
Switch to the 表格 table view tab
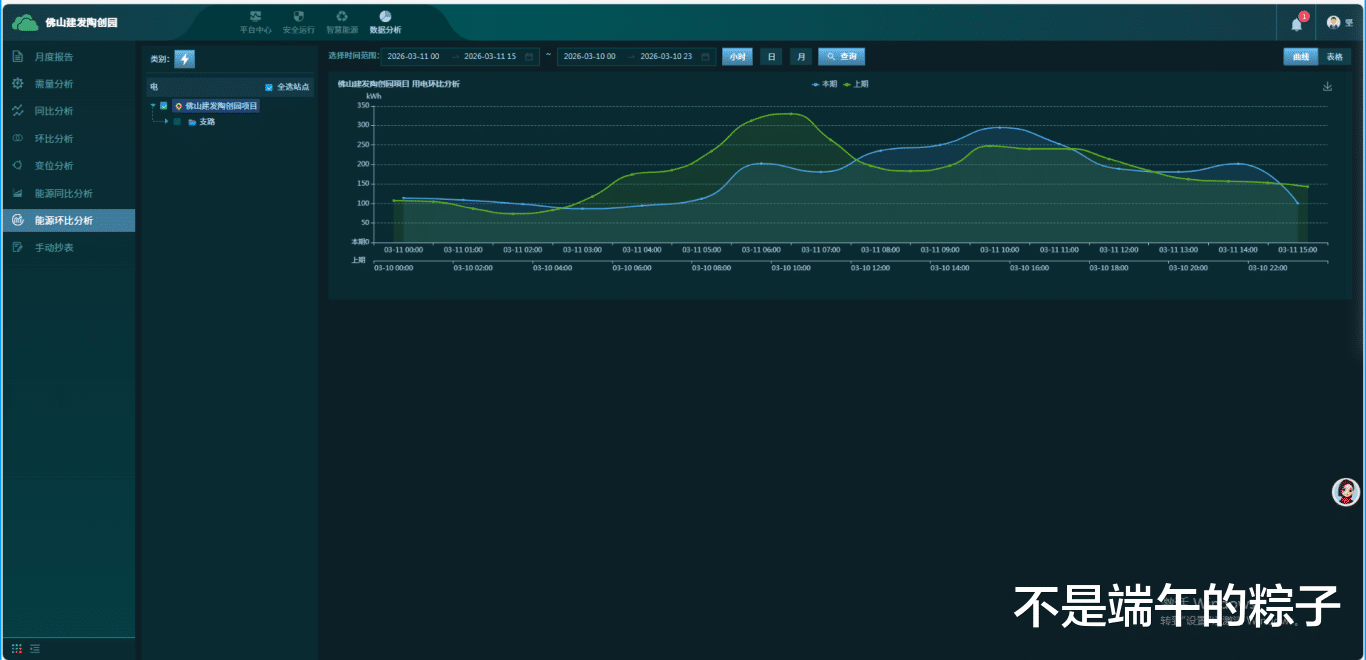point(1334,57)
